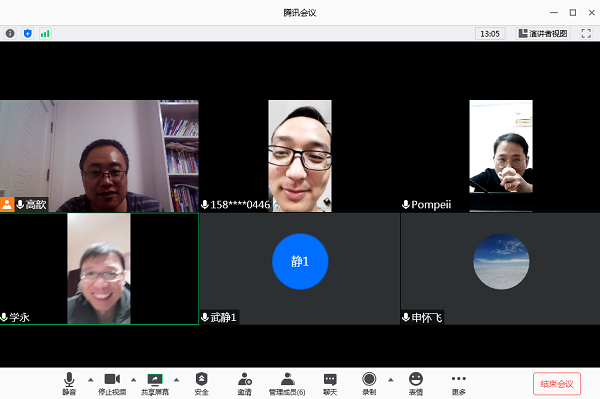Open the emoji reactions (表情) icon

click(416, 384)
